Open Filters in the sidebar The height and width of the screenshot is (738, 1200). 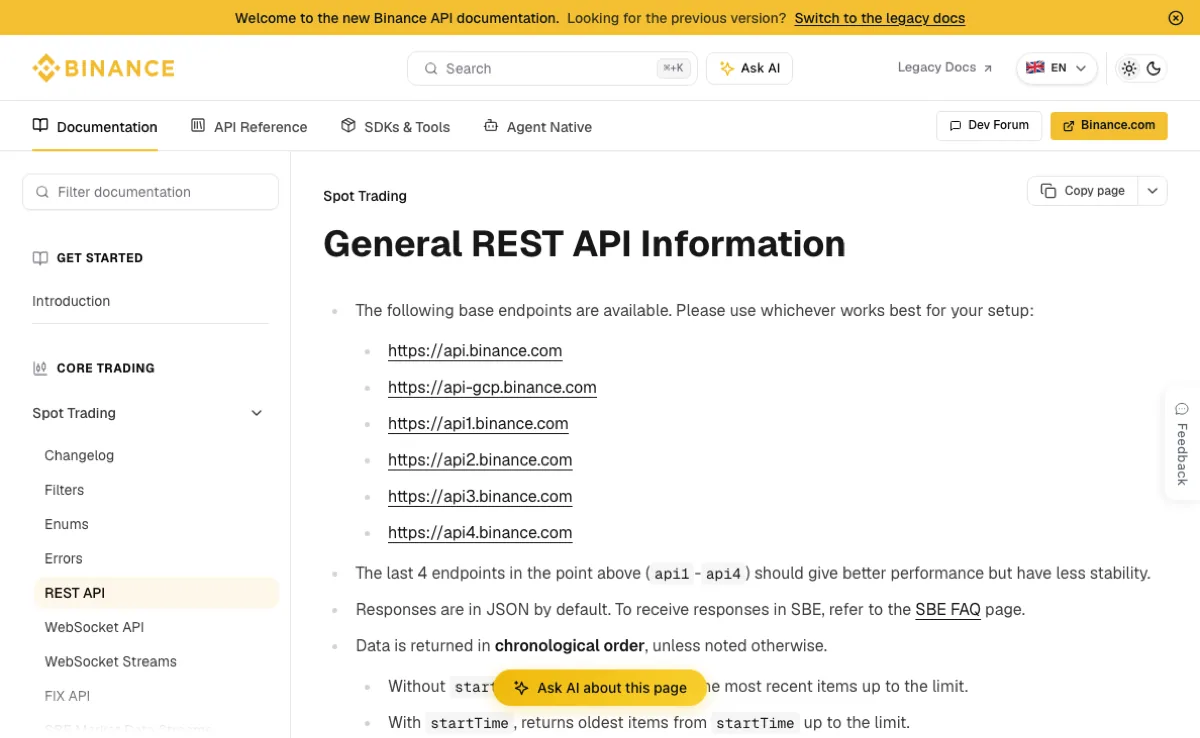[64, 490]
